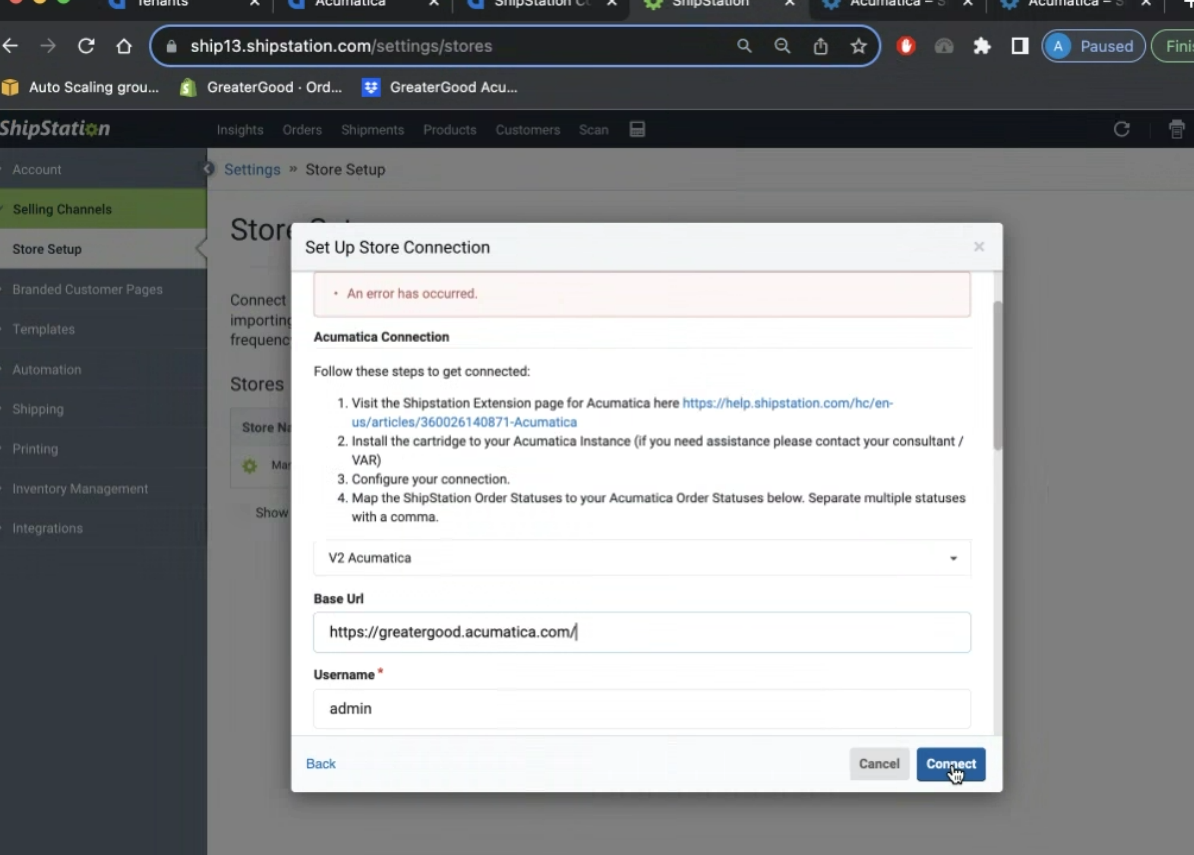
Task: Expand Automation sidebar section
Action: click(103, 369)
